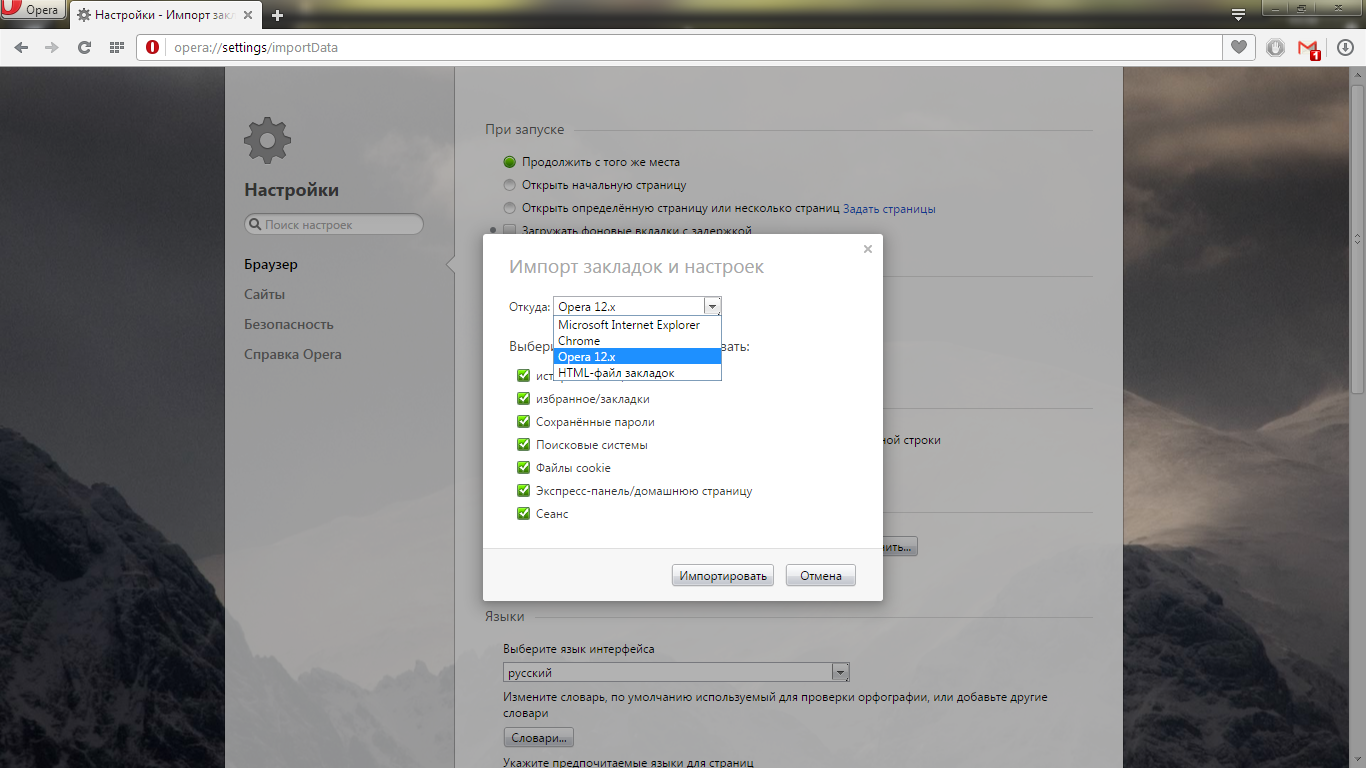Image resolution: width=1366 pixels, height=768 pixels.
Task: Open the Браузер settings section
Action: coord(271,265)
